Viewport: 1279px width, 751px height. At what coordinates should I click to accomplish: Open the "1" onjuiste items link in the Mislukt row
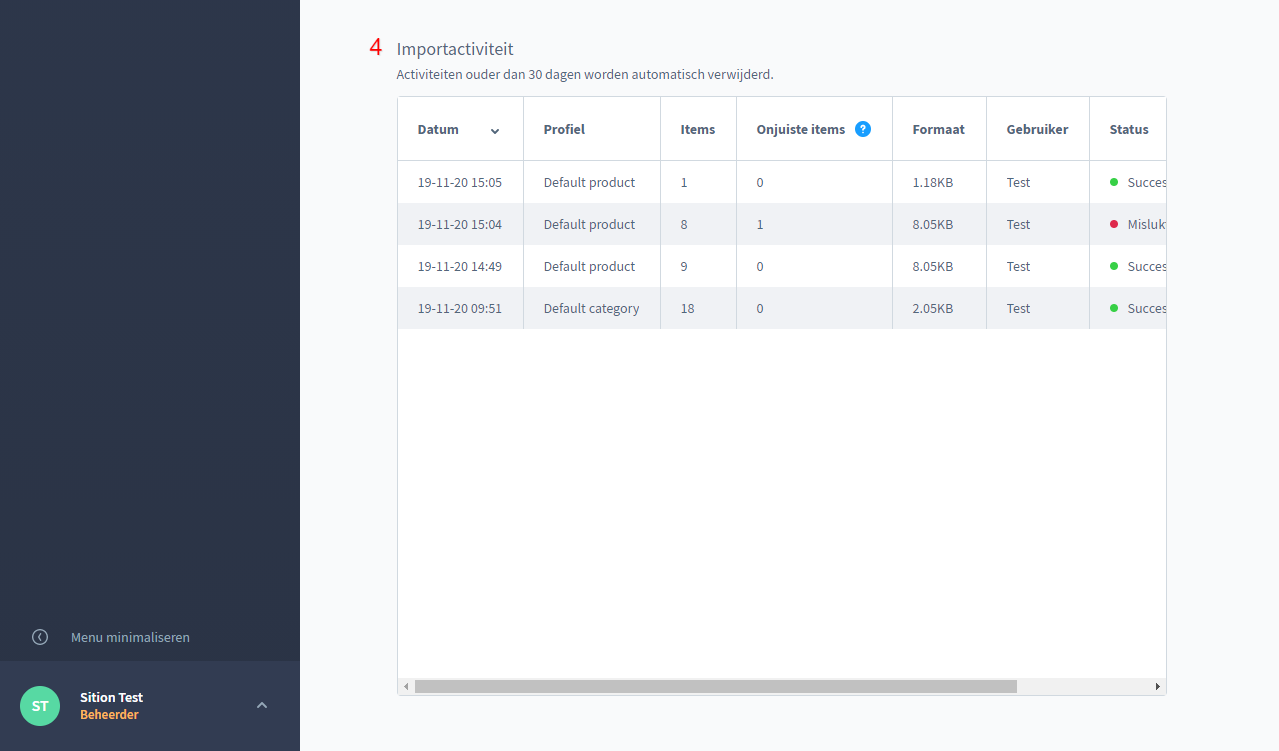[760, 224]
